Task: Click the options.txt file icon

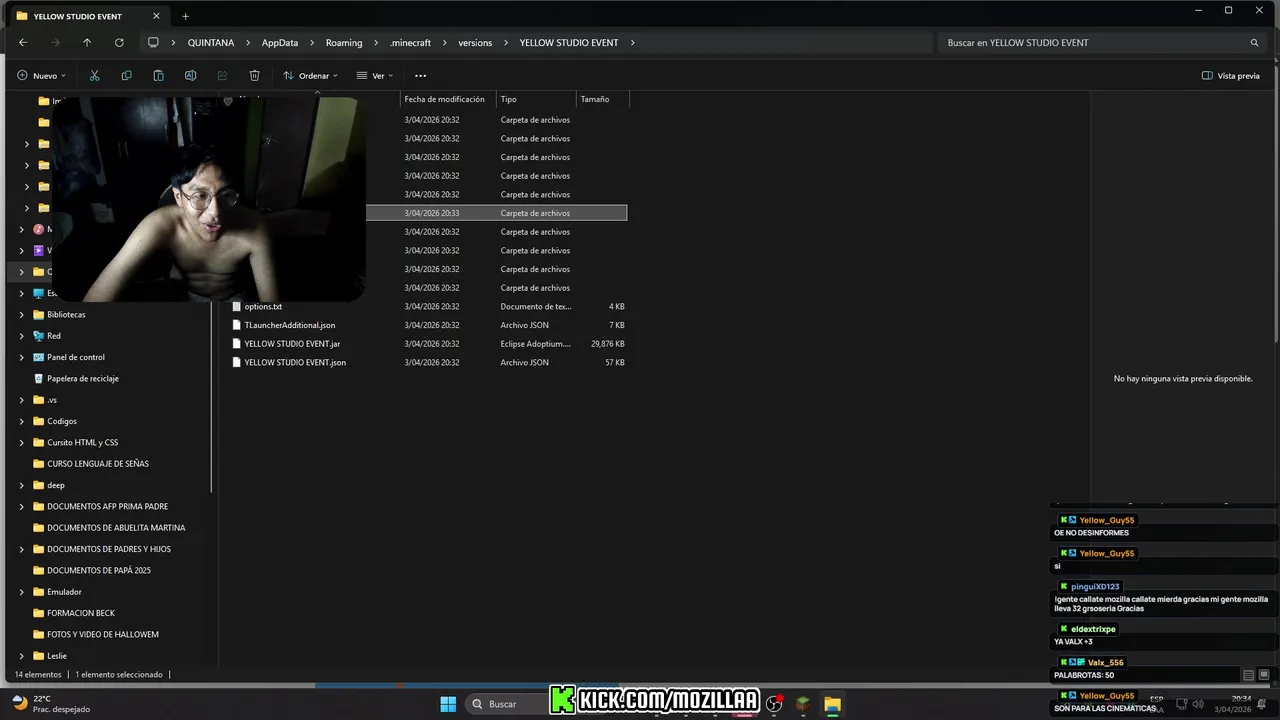Action: coord(237,306)
